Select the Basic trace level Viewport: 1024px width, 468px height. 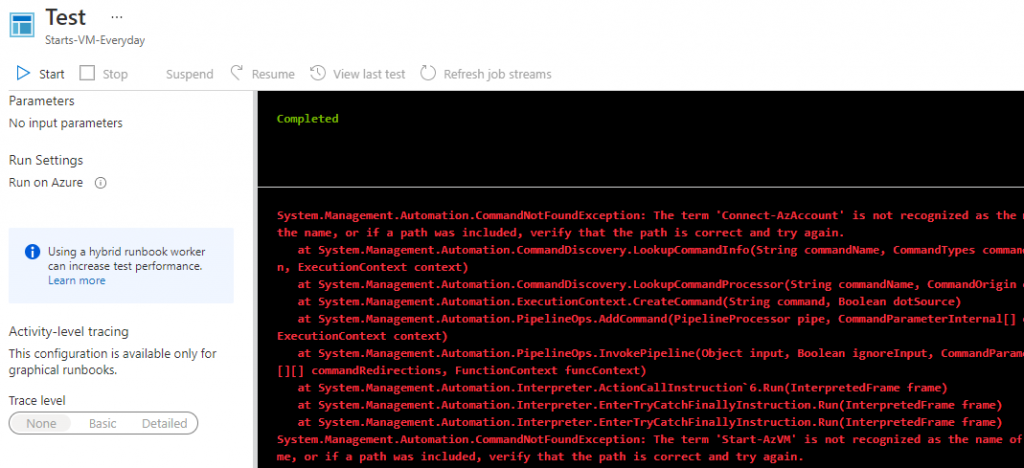[x=103, y=423]
